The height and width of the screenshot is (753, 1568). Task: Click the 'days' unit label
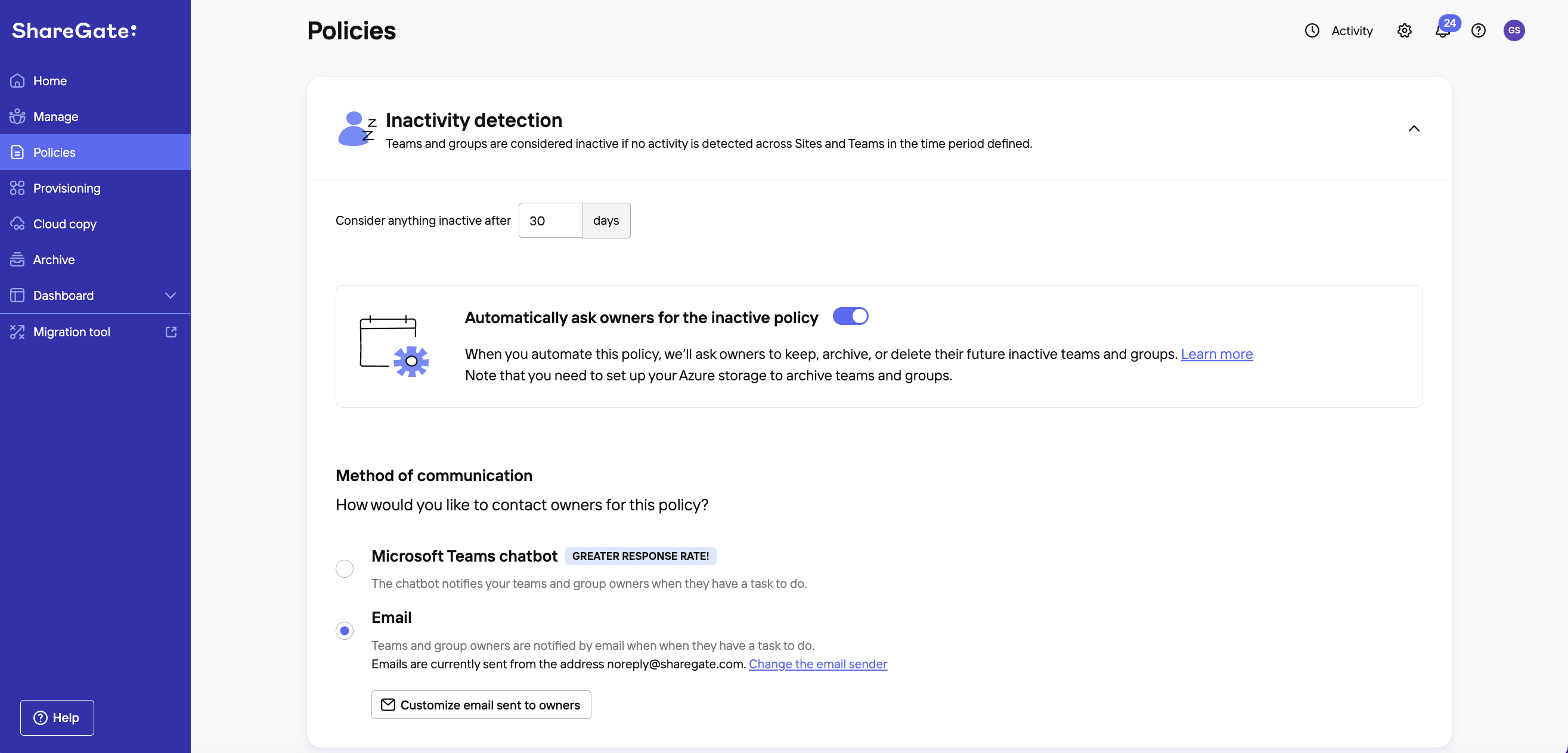606,221
